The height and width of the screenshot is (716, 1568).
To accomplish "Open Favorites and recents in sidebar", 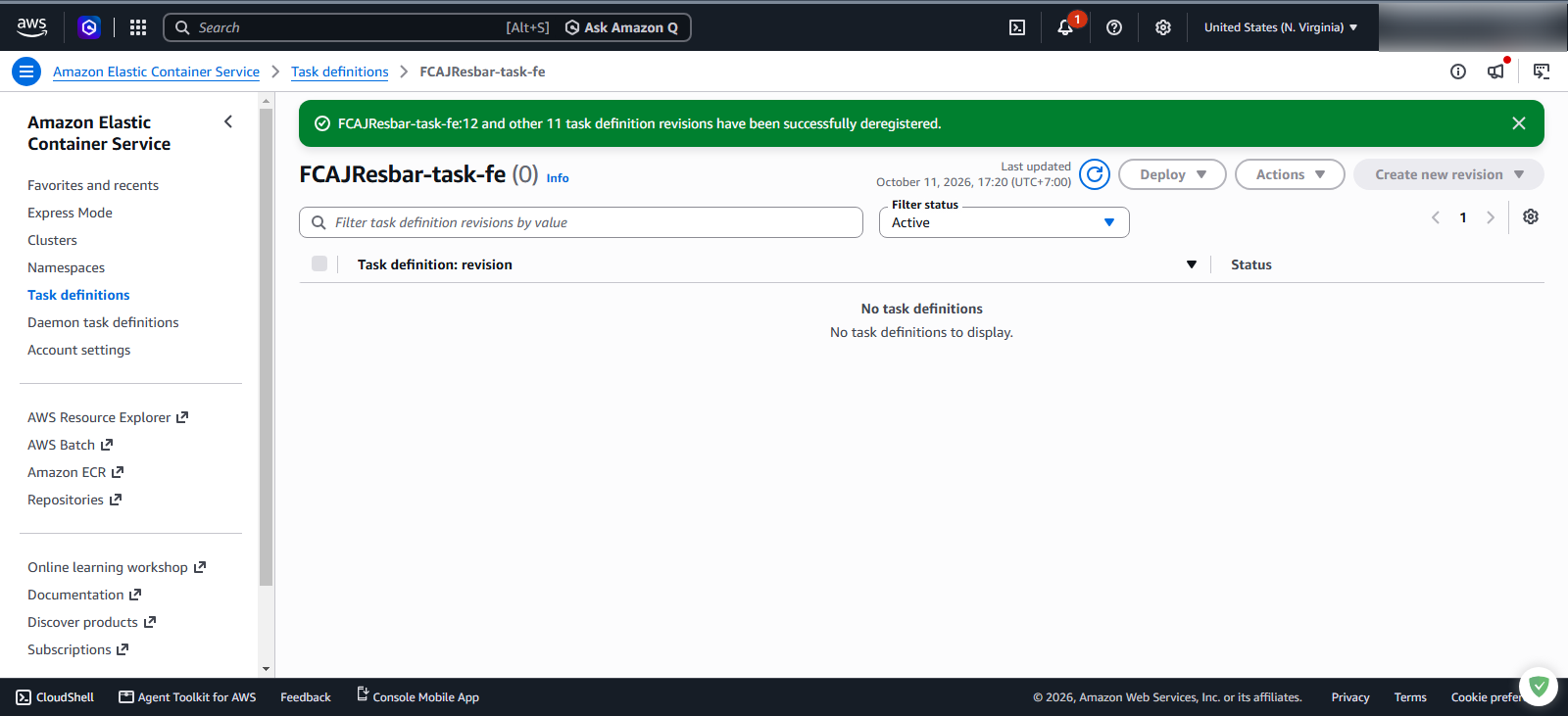I will 93,185.
